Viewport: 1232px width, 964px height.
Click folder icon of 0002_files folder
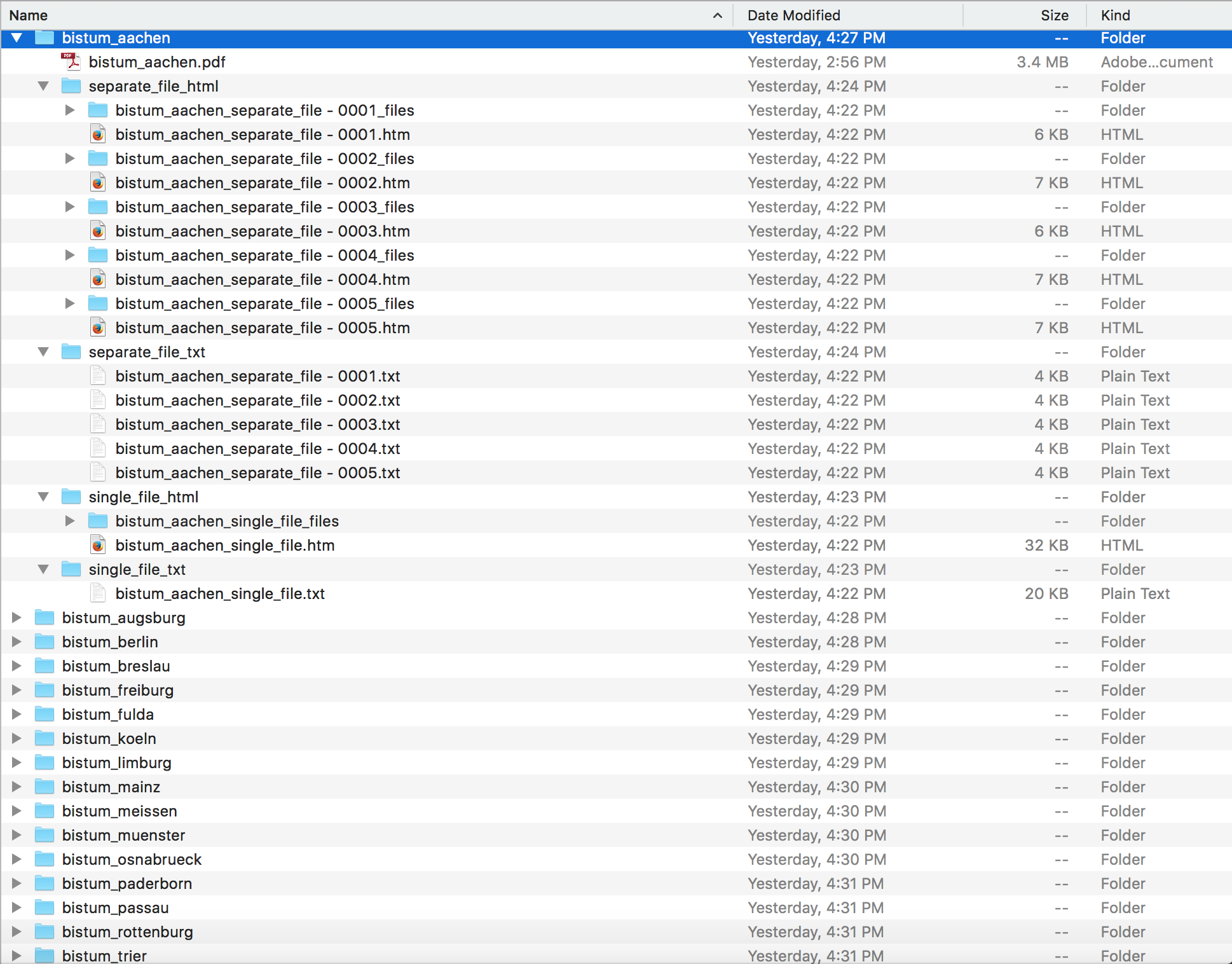98,158
